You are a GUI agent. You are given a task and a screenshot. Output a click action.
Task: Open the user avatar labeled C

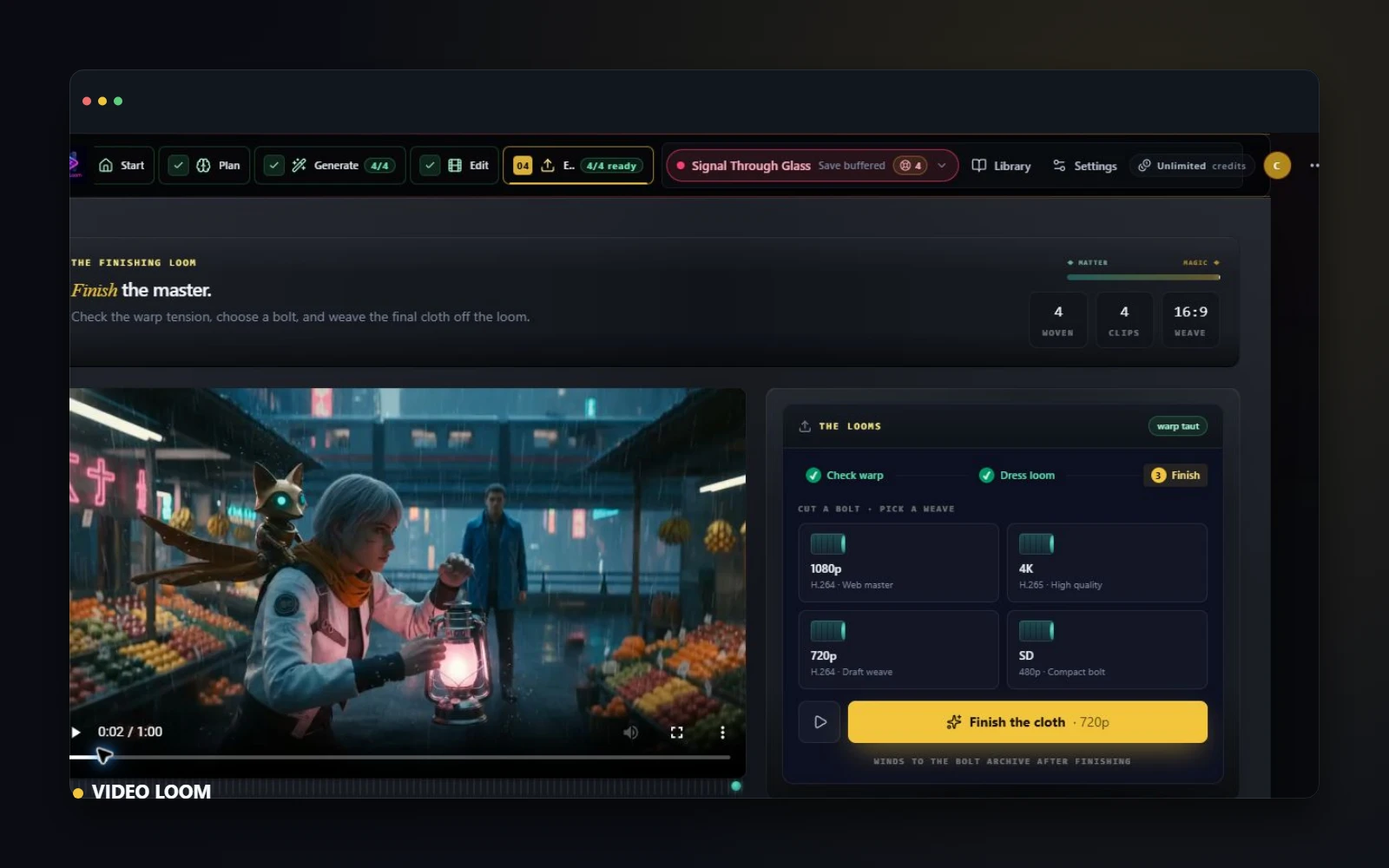click(1277, 166)
